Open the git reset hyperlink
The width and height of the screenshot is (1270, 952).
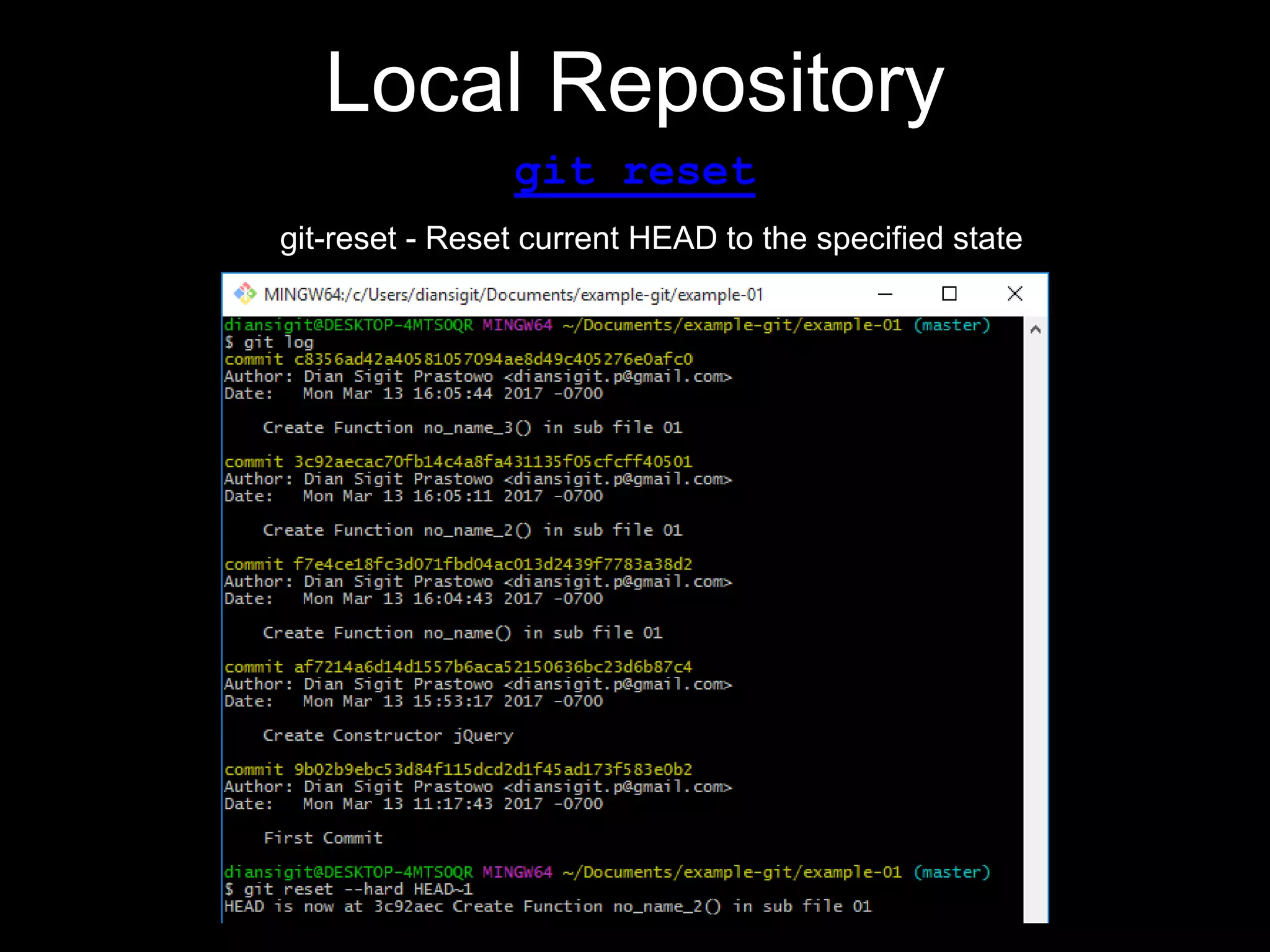[x=634, y=173]
